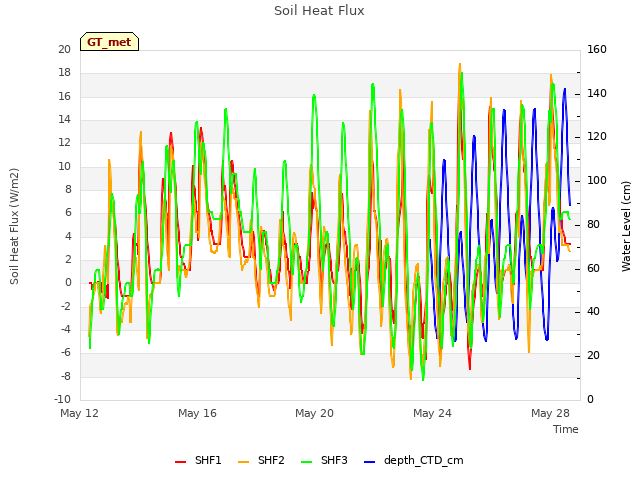Viewport: 640px width, 480px height.
Task: Click the green SHF3 legend swatch
Action: click(306, 462)
